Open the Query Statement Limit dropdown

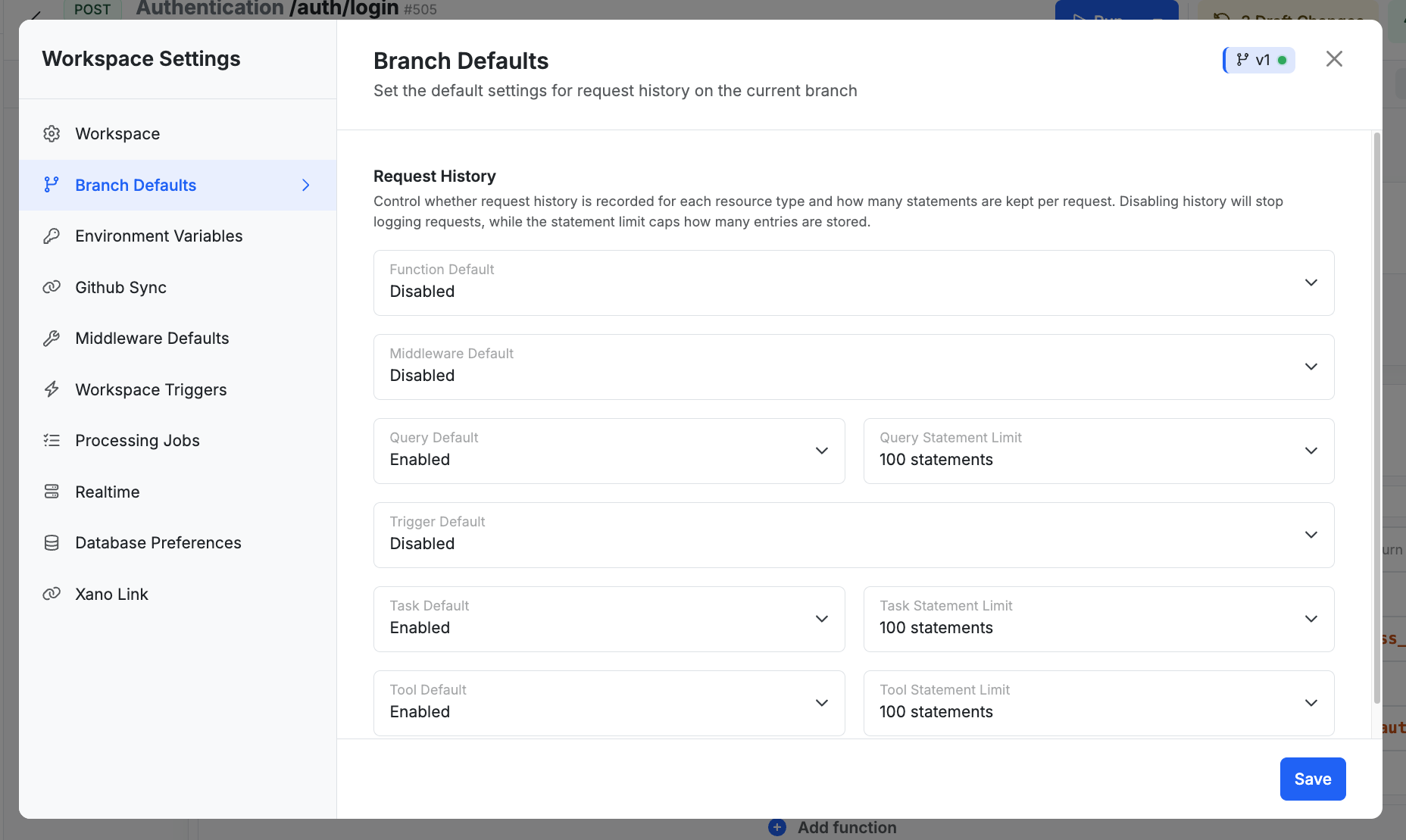pos(1310,451)
